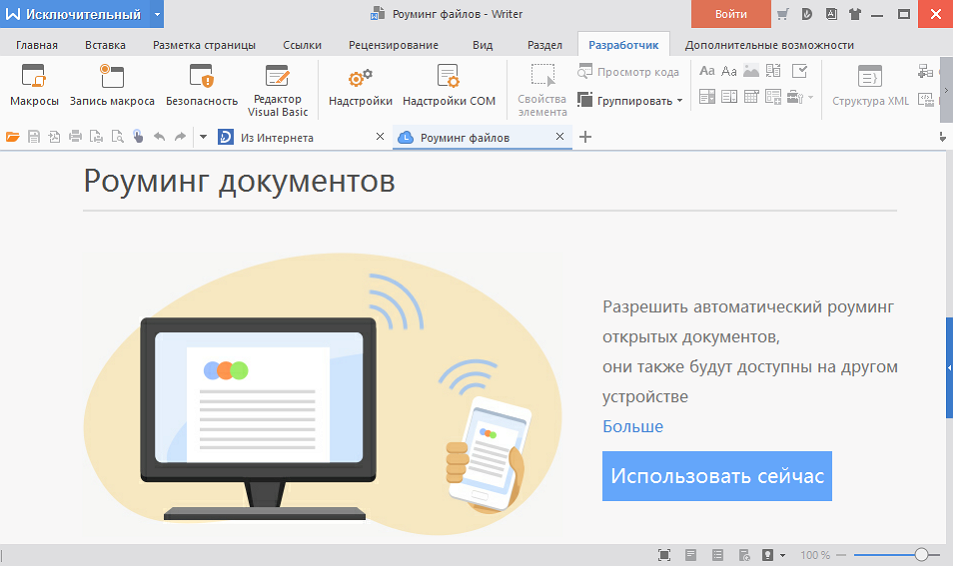This screenshot has width=953, height=566.
Task: Expand quick access toolbar dropdown arrow
Action: coord(204,137)
